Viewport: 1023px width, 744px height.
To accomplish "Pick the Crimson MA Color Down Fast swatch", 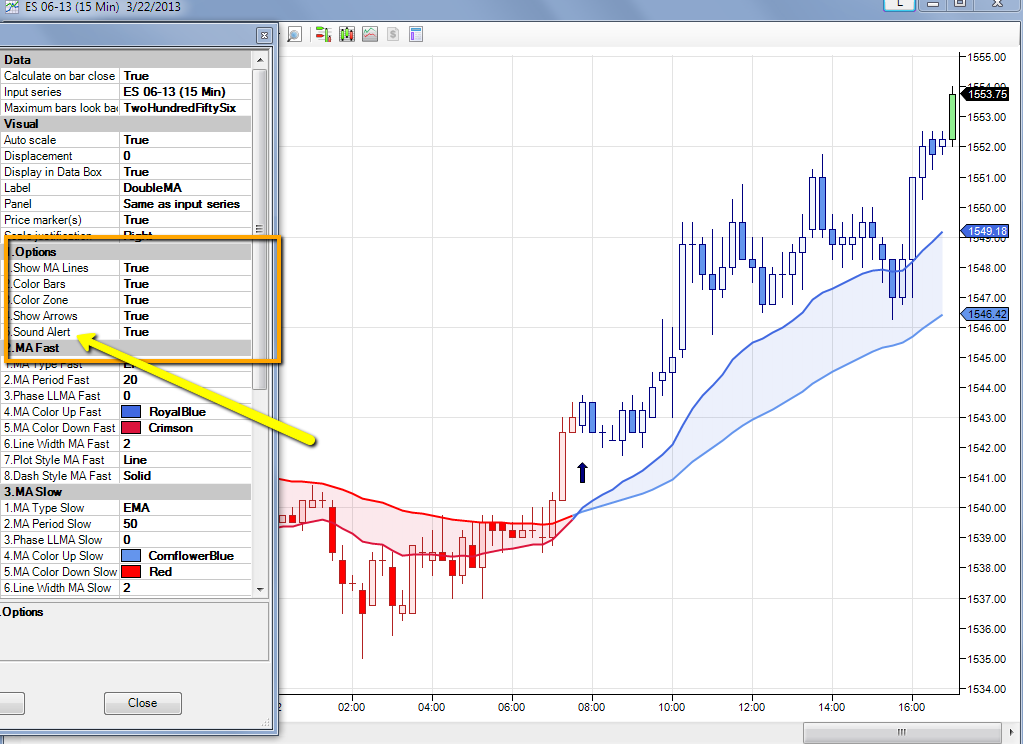I will tap(131, 428).
